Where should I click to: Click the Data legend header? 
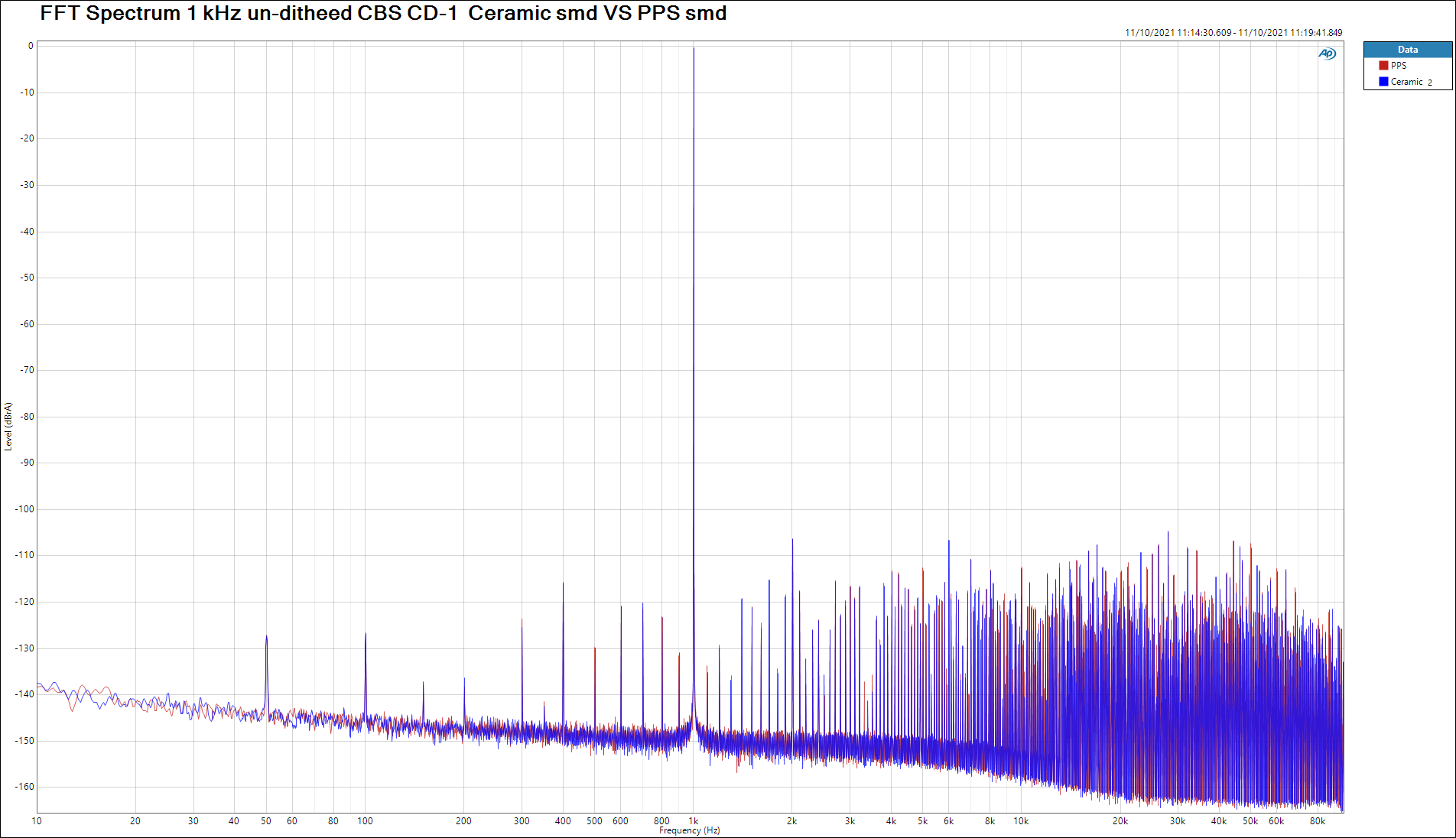tap(1408, 50)
